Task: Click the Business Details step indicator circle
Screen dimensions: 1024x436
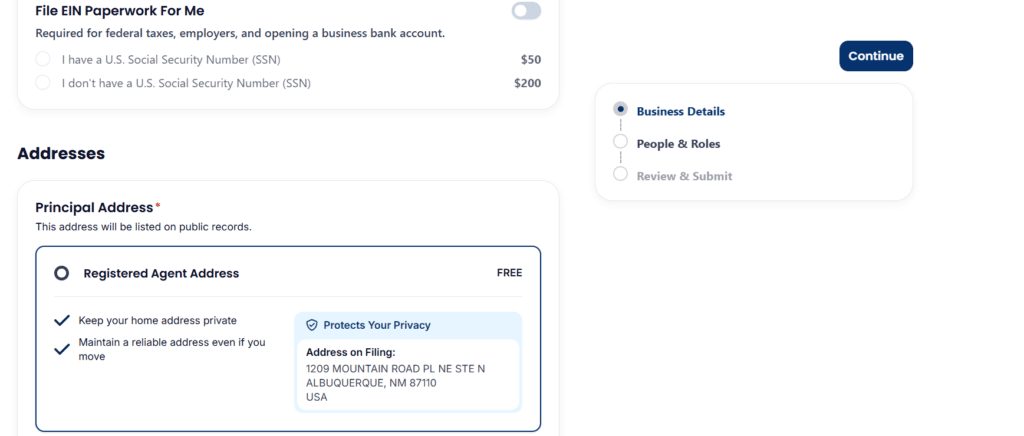Action: (620, 109)
